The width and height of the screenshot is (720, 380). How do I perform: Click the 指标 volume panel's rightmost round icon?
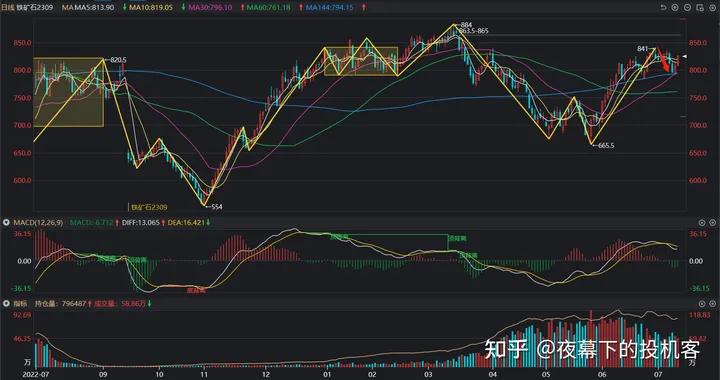[714, 303]
